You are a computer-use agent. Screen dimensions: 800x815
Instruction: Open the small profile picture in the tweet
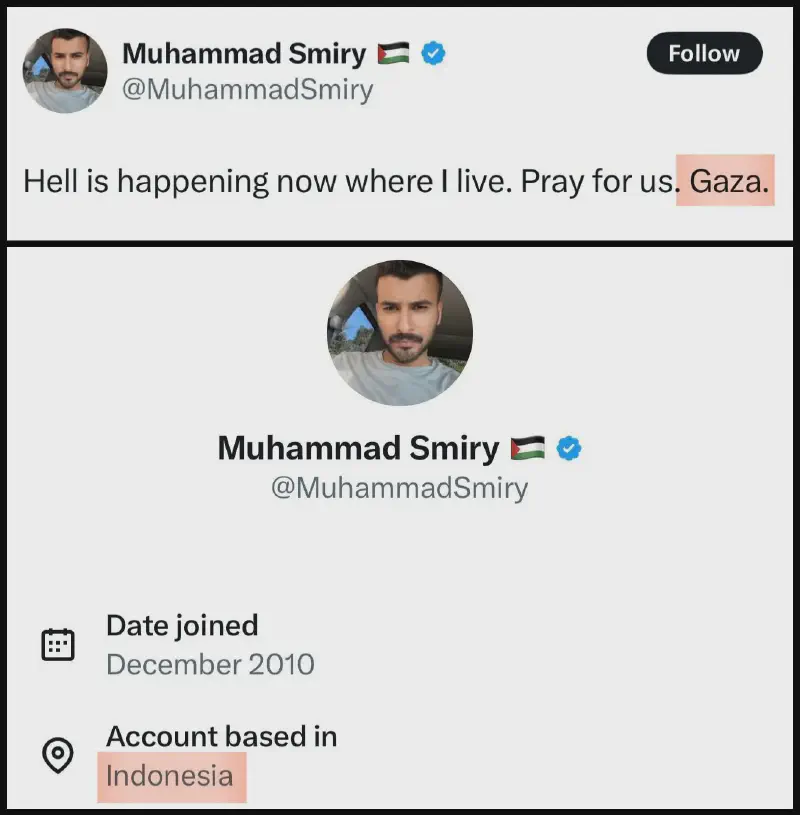click(65, 70)
